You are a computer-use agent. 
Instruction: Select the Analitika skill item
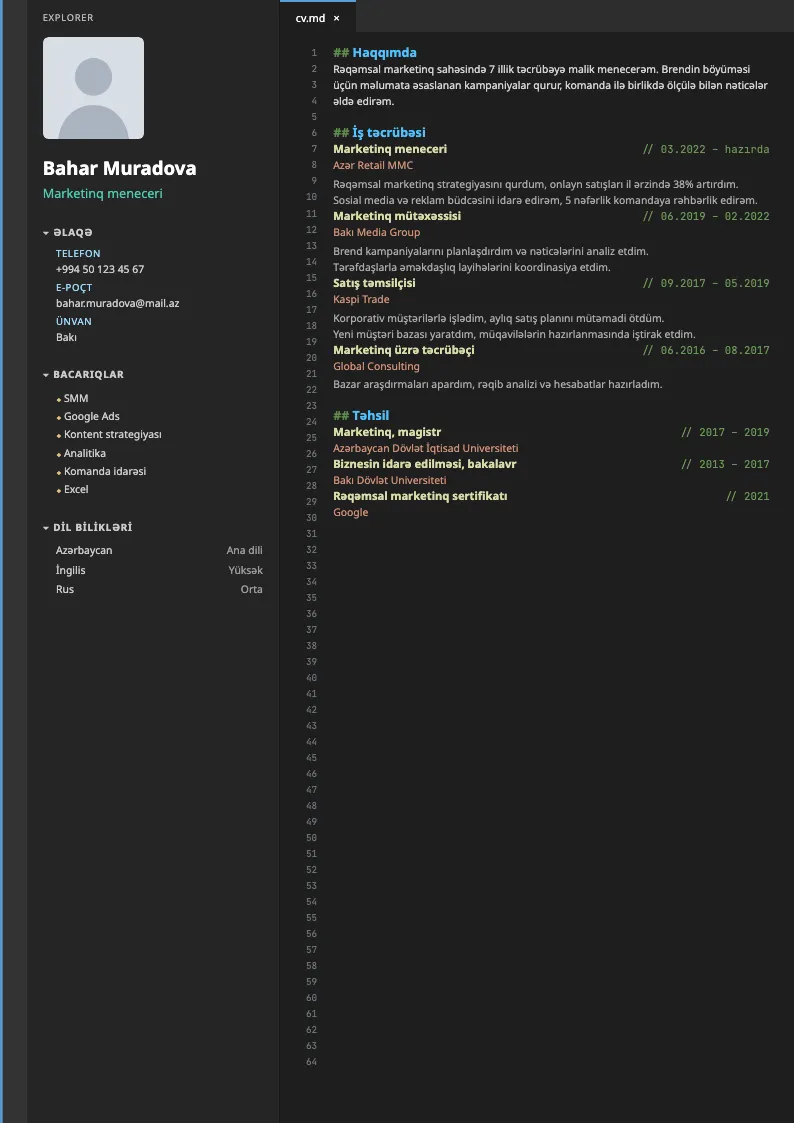84,453
